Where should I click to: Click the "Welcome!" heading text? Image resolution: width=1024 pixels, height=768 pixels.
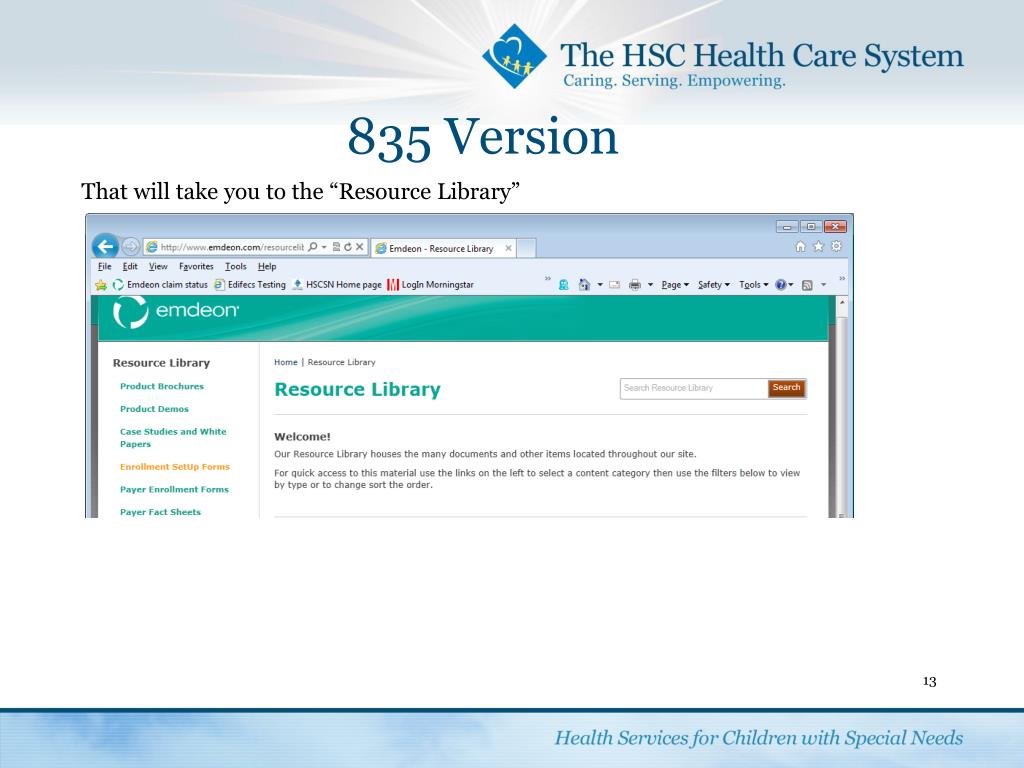302,436
